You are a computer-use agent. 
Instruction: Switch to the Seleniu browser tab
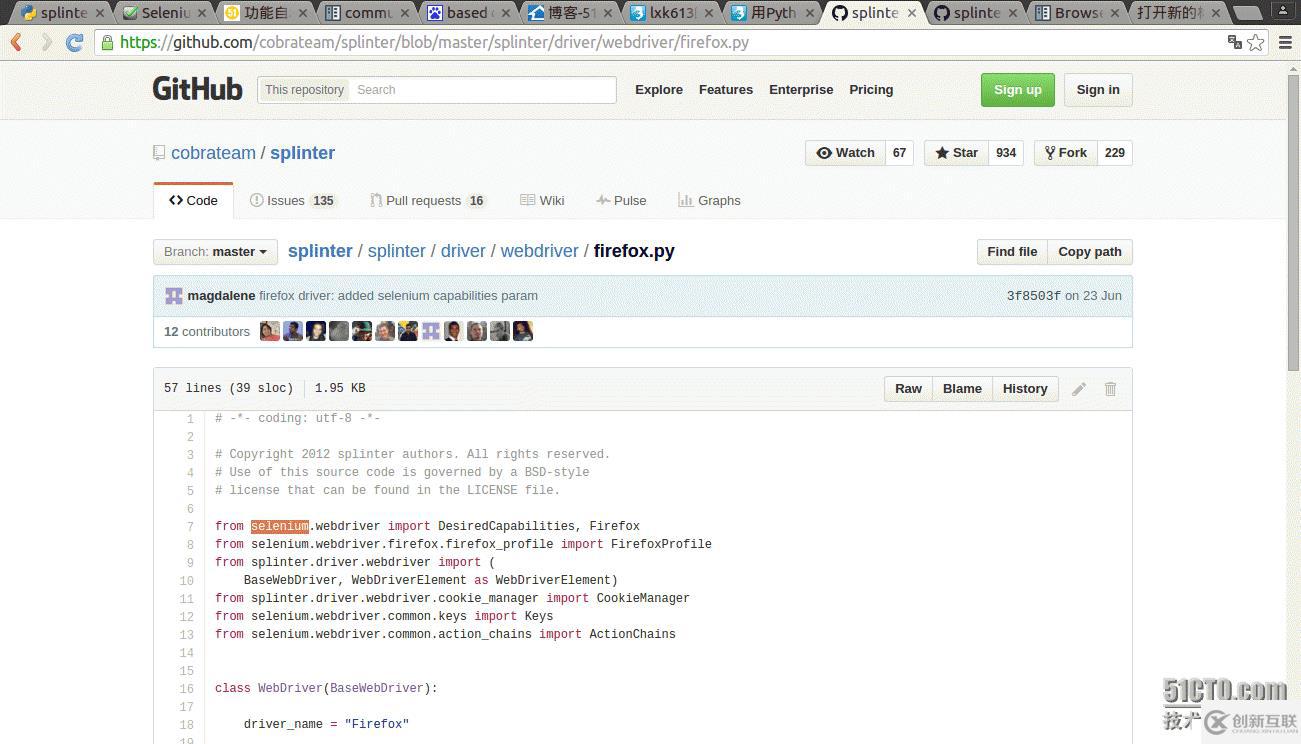pyautogui.click(x=166, y=13)
